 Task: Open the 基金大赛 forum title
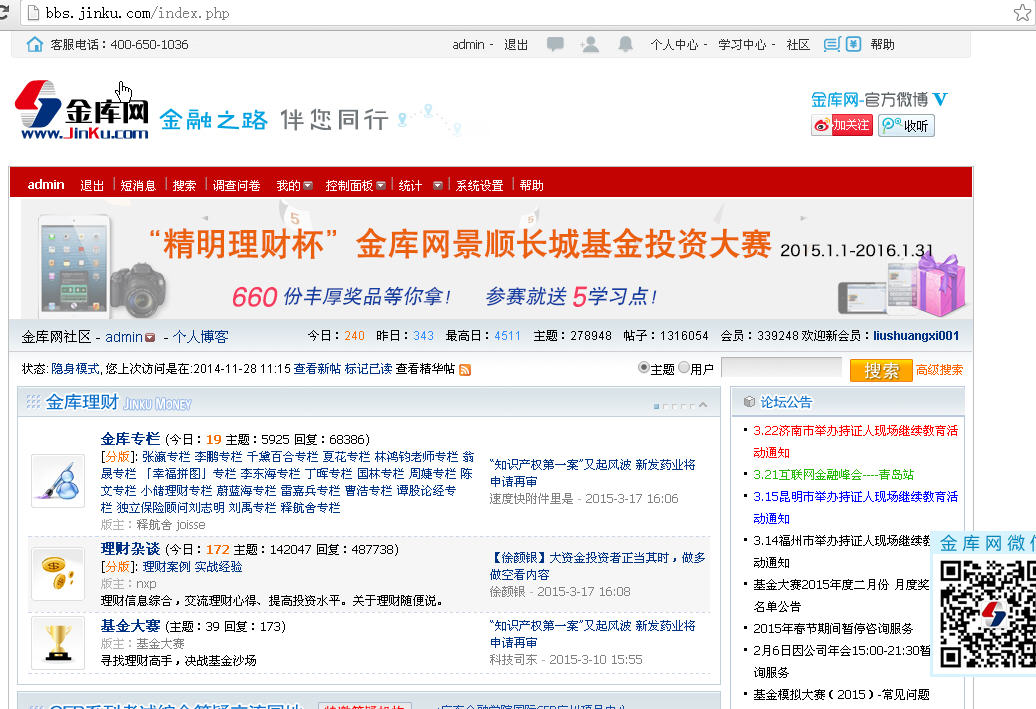130,626
